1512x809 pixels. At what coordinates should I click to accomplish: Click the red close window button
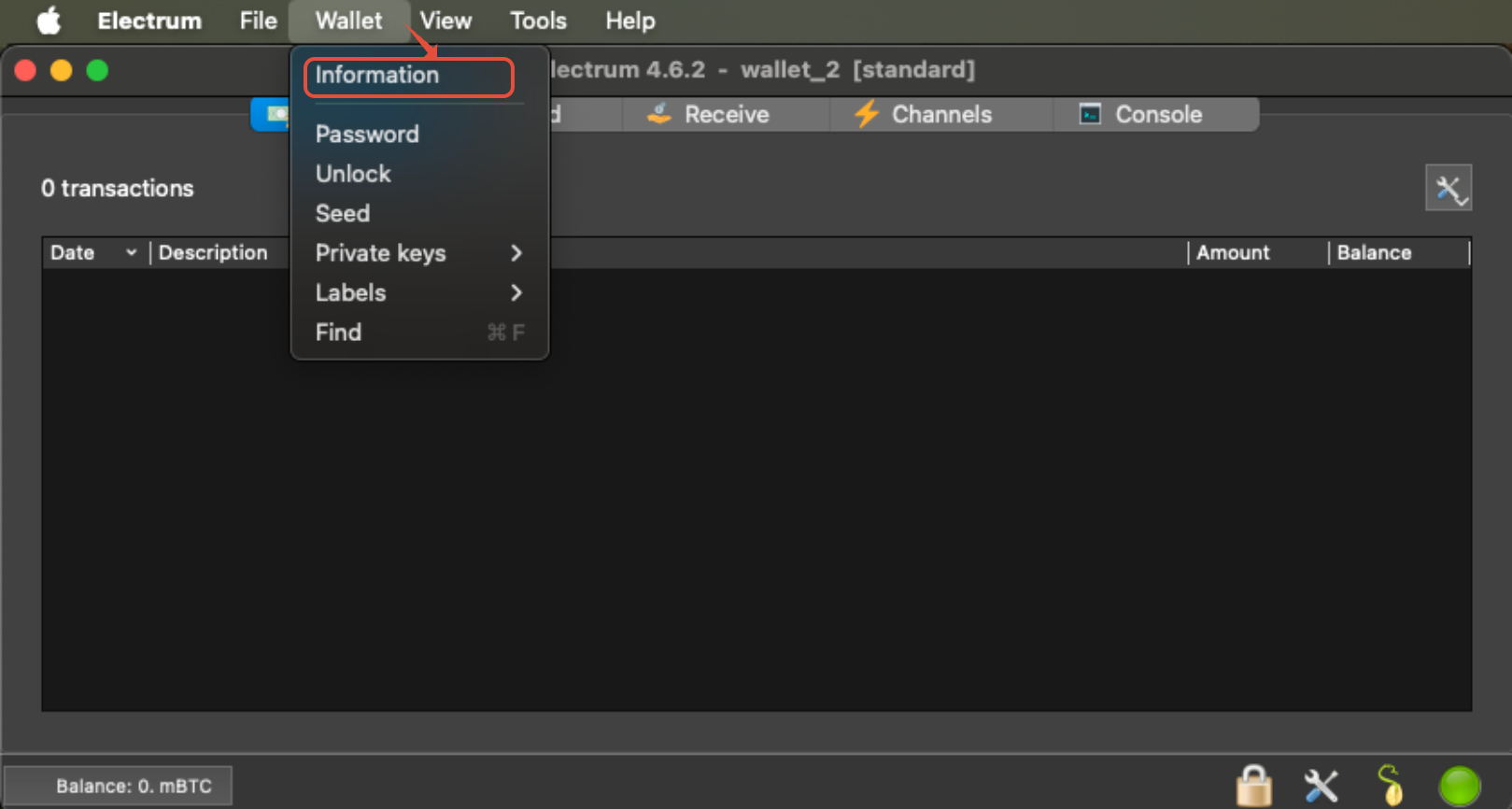pos(26,71)
